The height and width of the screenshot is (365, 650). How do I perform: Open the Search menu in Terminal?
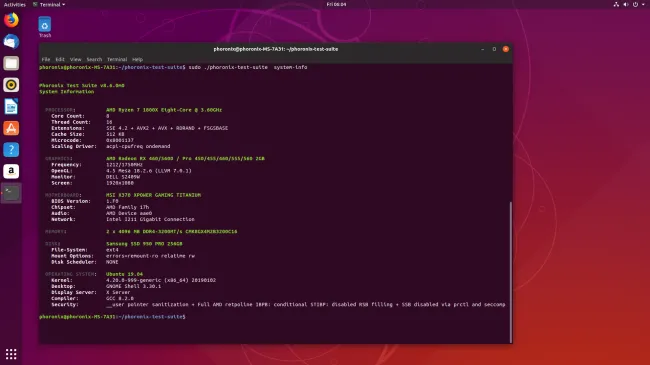[x=94, y=59]
